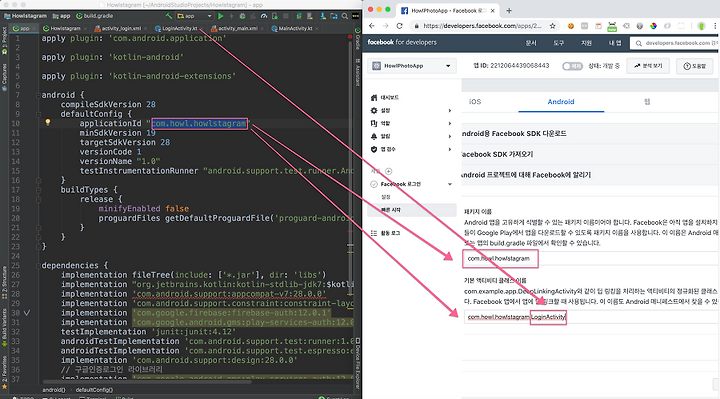Open the quick start item under Facebook login
Screen dimensions: 720x399
coord(412,210)
